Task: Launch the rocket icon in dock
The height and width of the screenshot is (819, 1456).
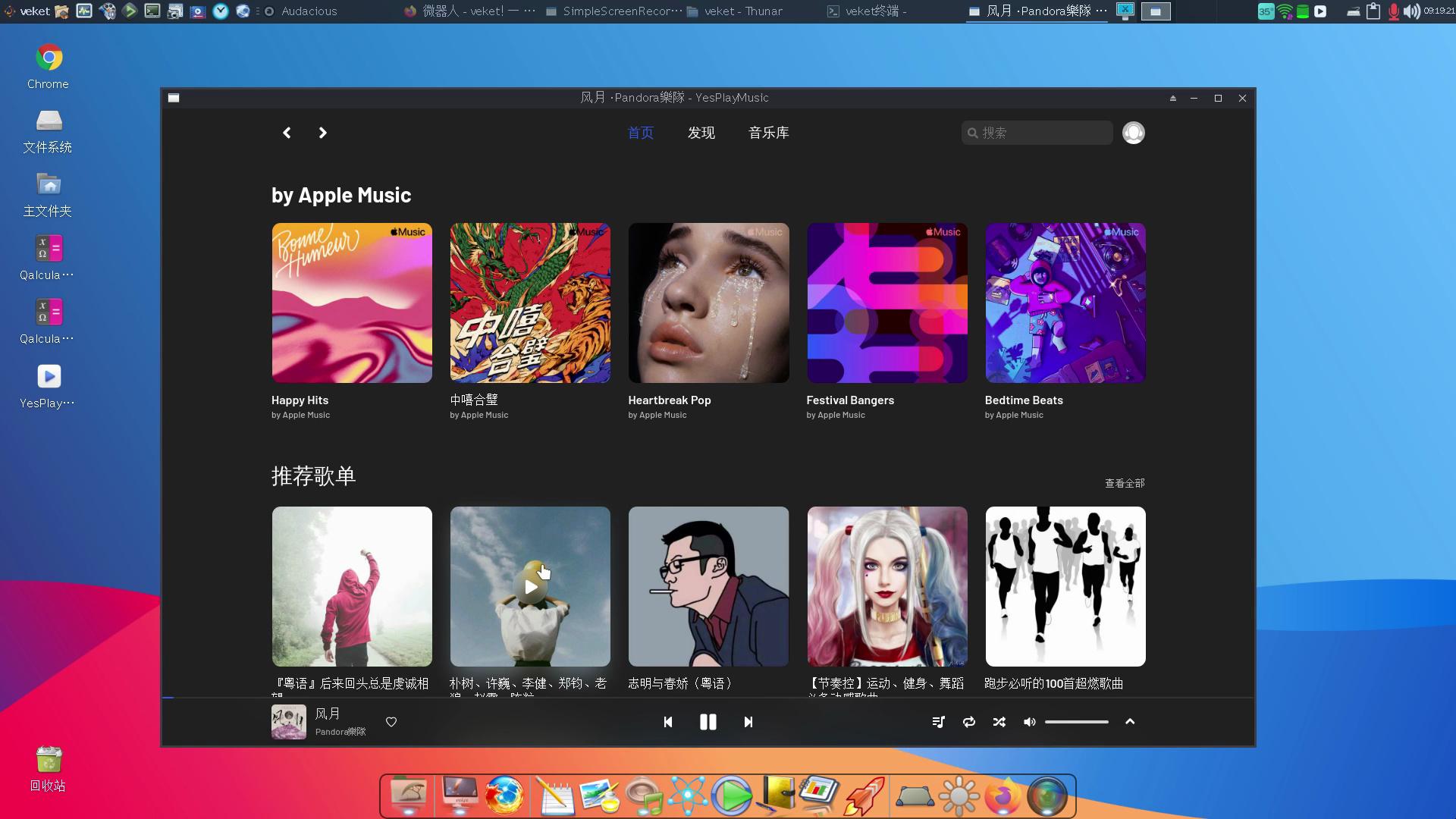Action: (865, 796)
